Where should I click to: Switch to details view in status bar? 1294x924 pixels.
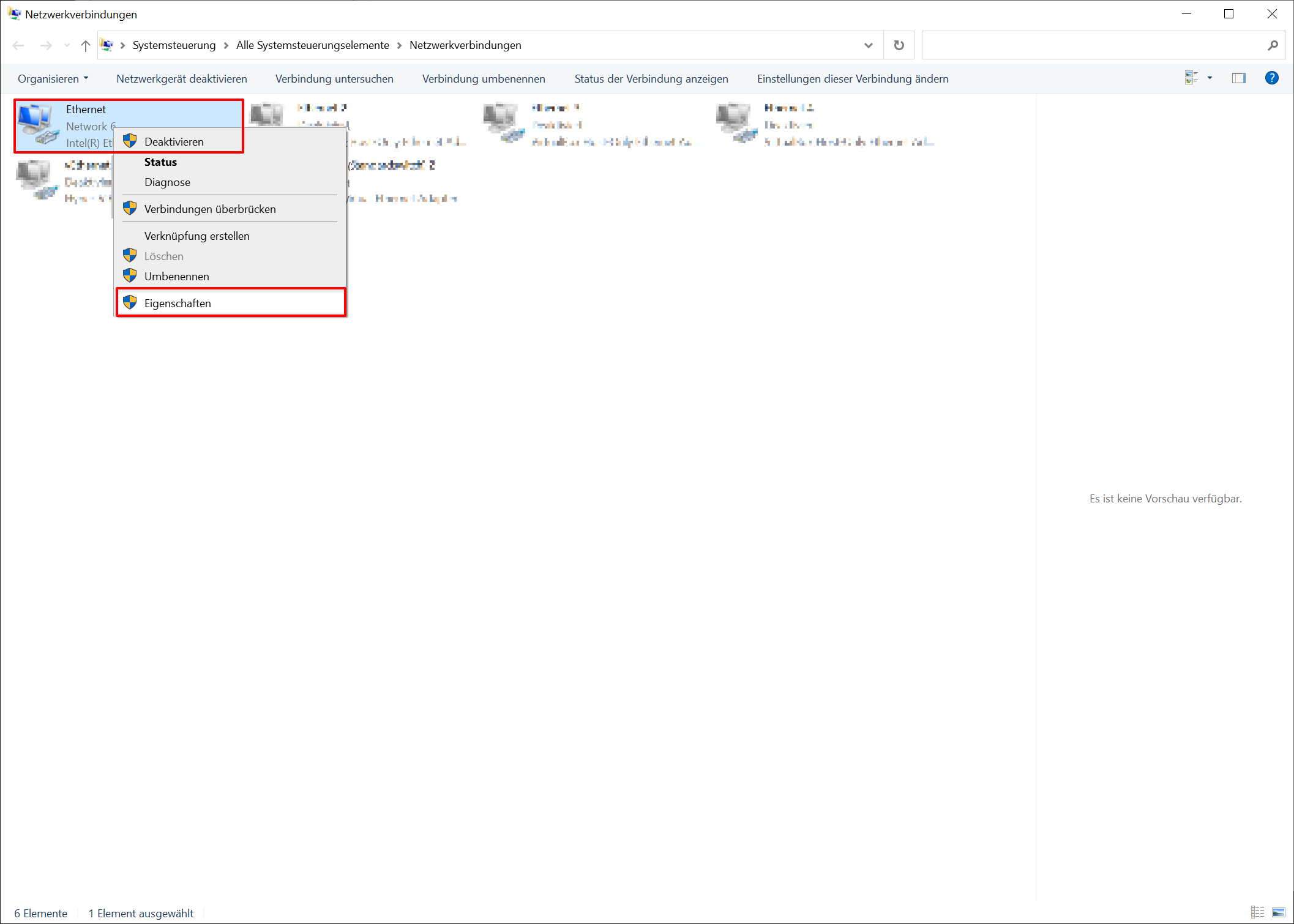tap(1257, 912)
